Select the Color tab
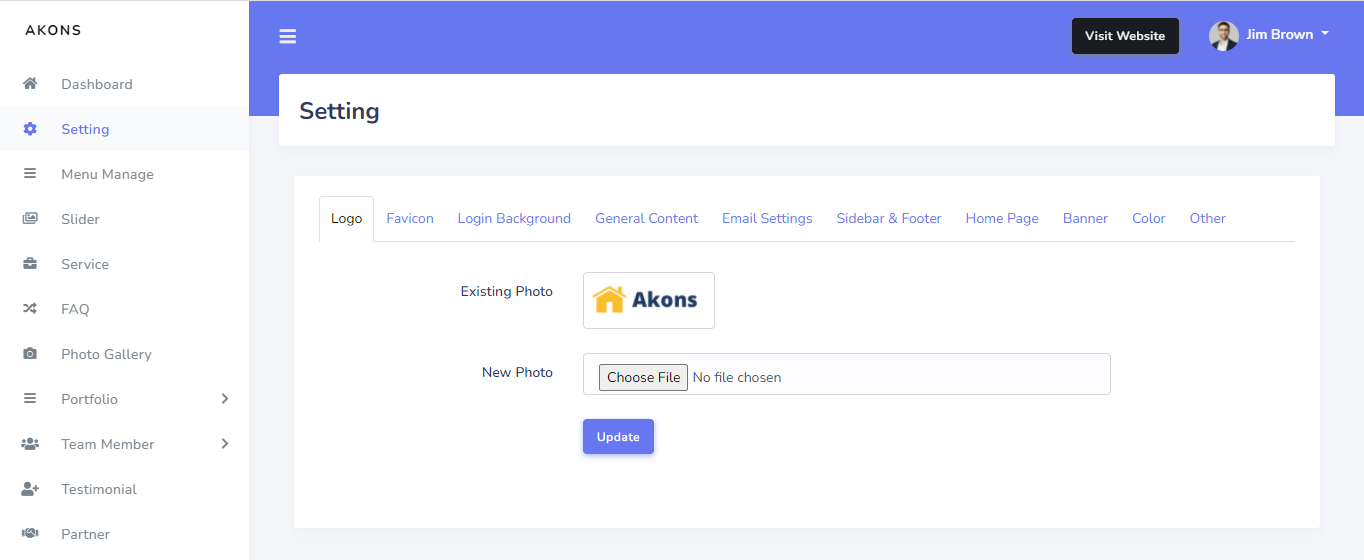The image size is (1364, 560). (x=1148, y=218)
